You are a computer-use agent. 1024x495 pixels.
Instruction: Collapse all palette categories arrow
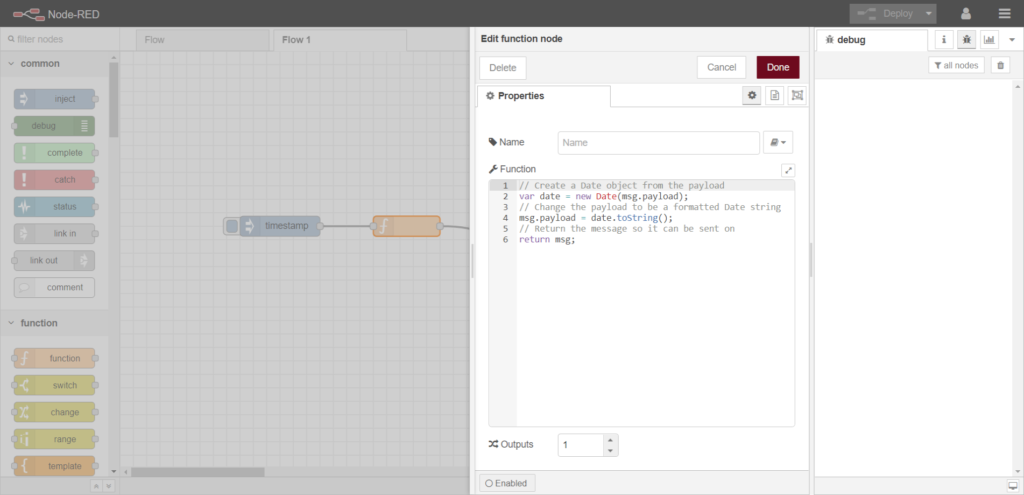click(x=96, y=486)
